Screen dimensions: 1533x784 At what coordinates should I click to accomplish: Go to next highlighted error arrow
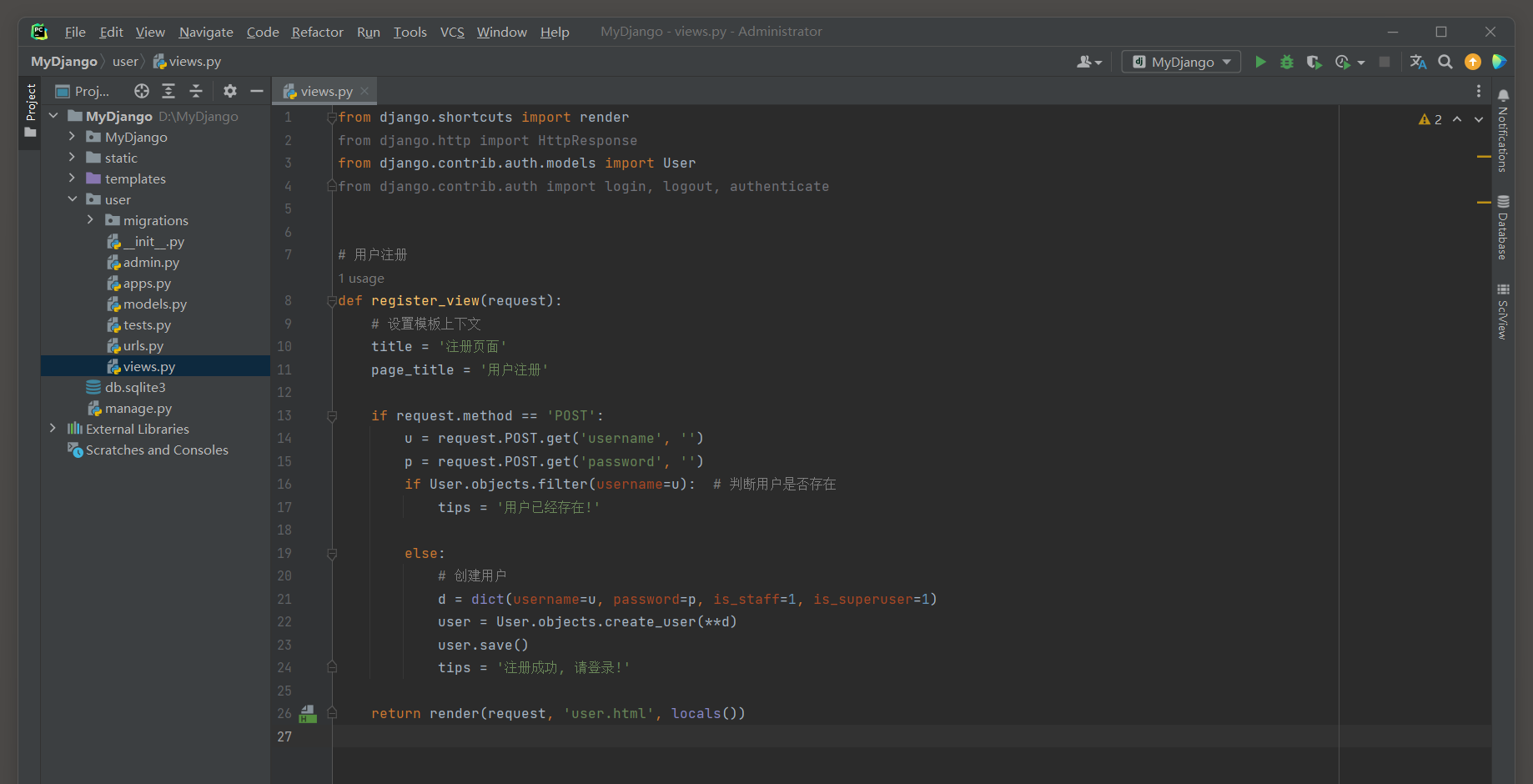point(1479,119)
